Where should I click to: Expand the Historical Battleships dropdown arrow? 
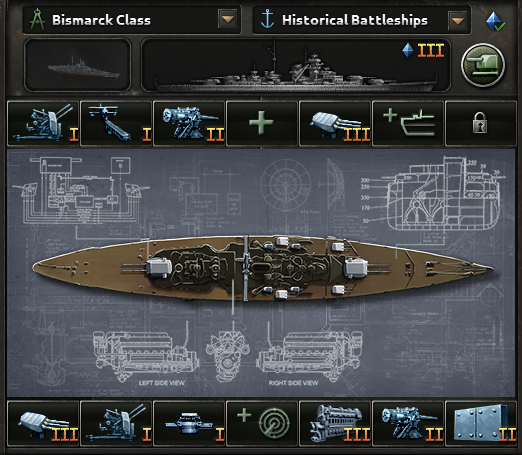[458, 21]
